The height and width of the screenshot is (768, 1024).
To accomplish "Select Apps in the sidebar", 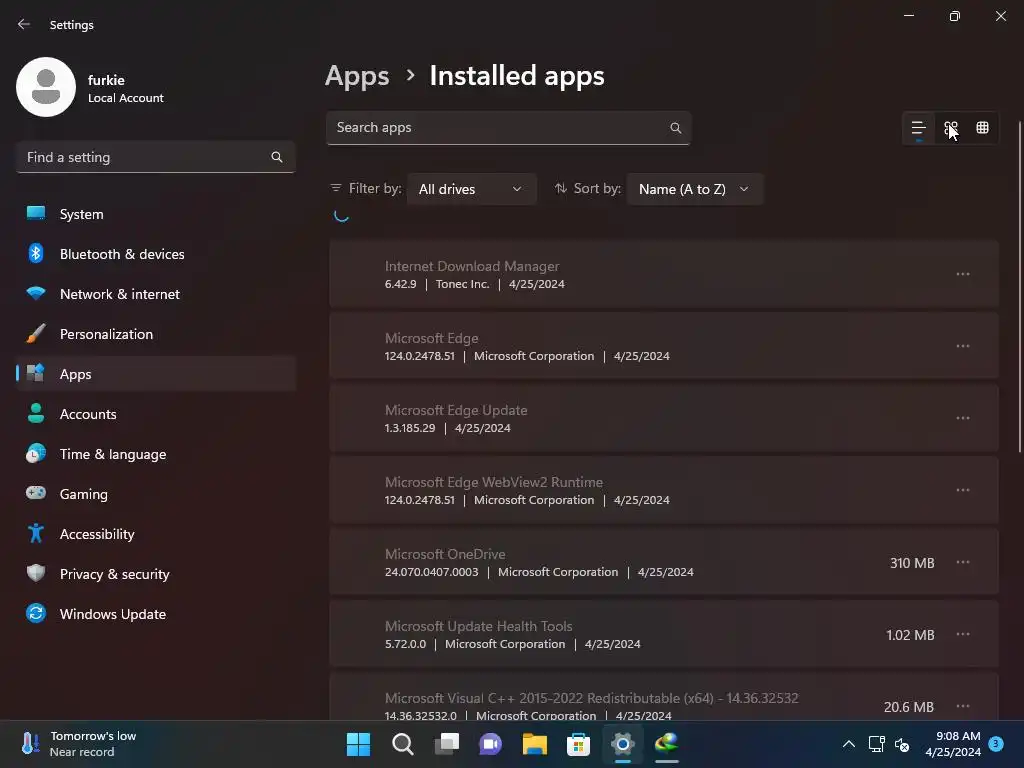I will pos(155,374).
